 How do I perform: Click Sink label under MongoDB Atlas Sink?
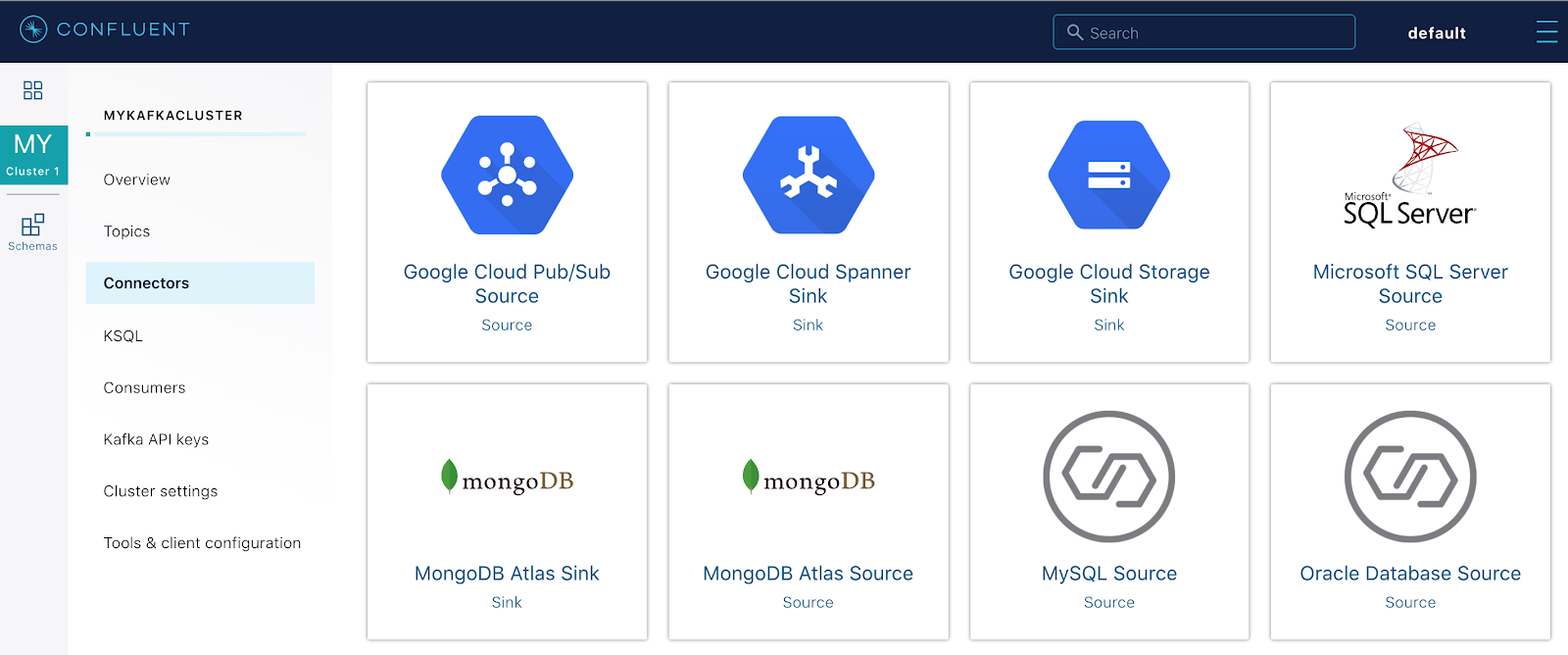(x=507, y=602)
